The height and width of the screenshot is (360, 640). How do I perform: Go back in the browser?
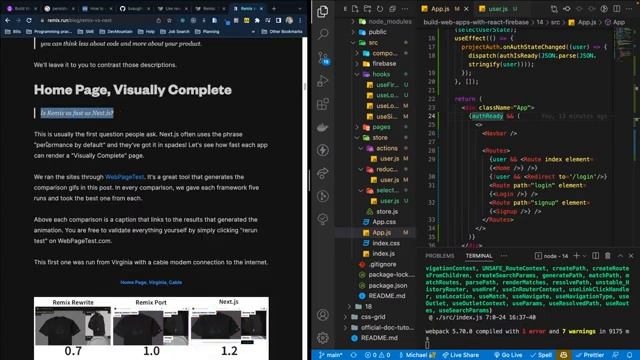pos(8,20)
